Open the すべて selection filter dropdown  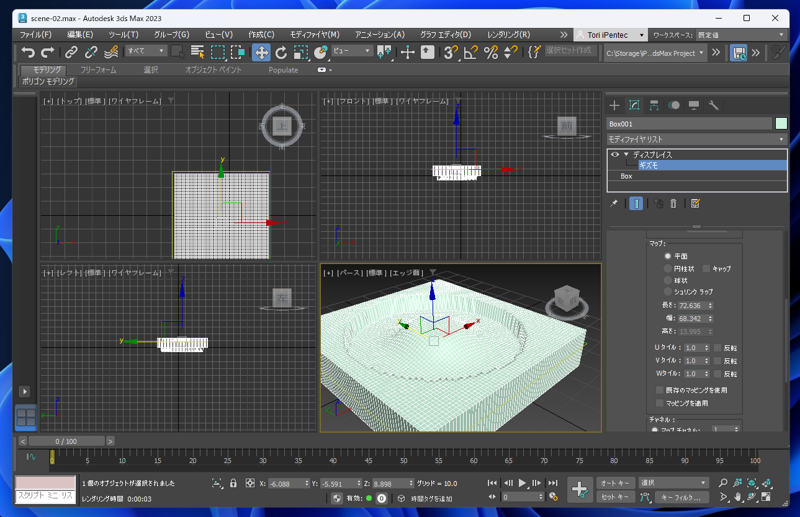(146, 51)
